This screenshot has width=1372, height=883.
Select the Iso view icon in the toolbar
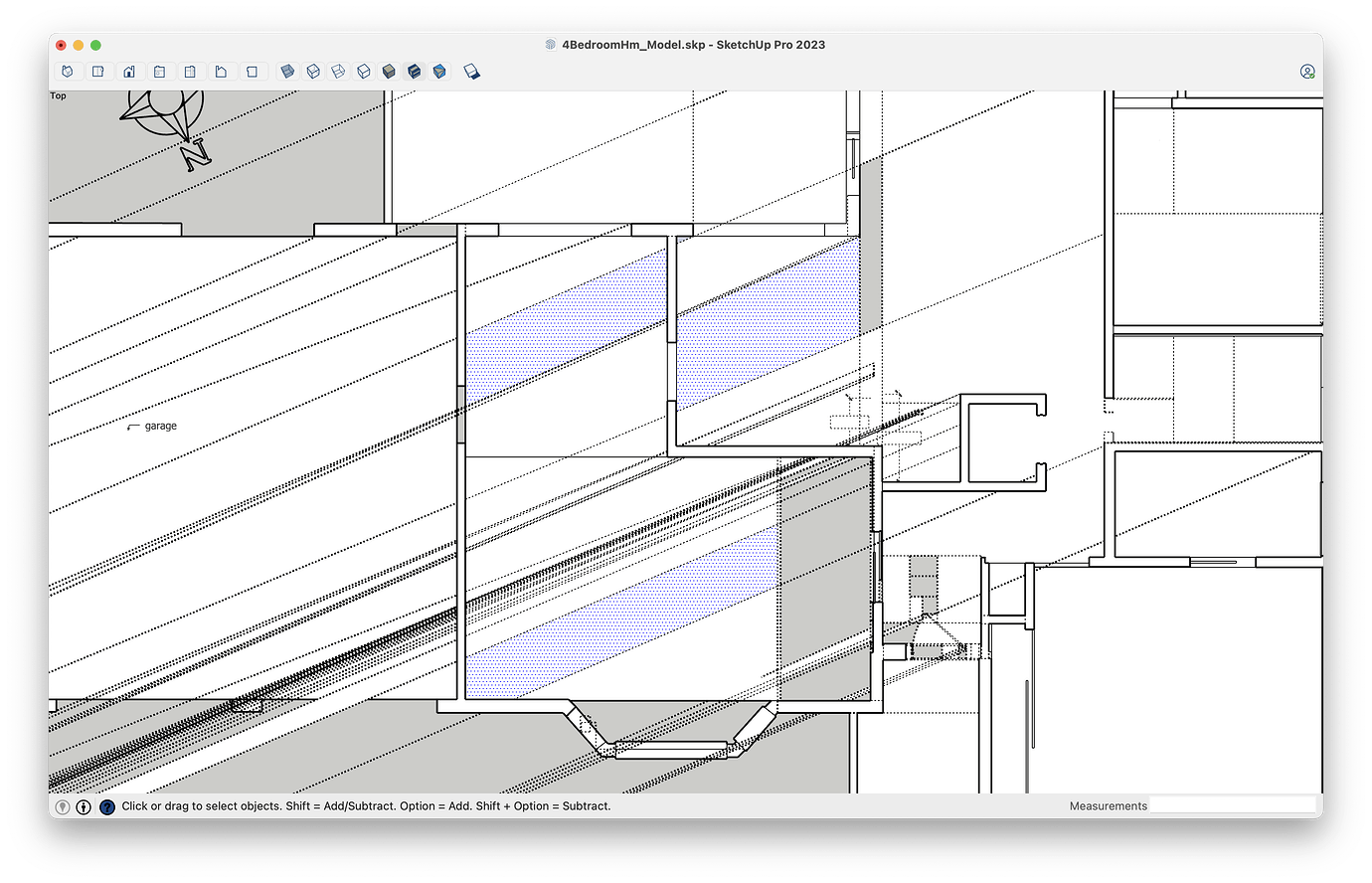(x=68, y=71)
